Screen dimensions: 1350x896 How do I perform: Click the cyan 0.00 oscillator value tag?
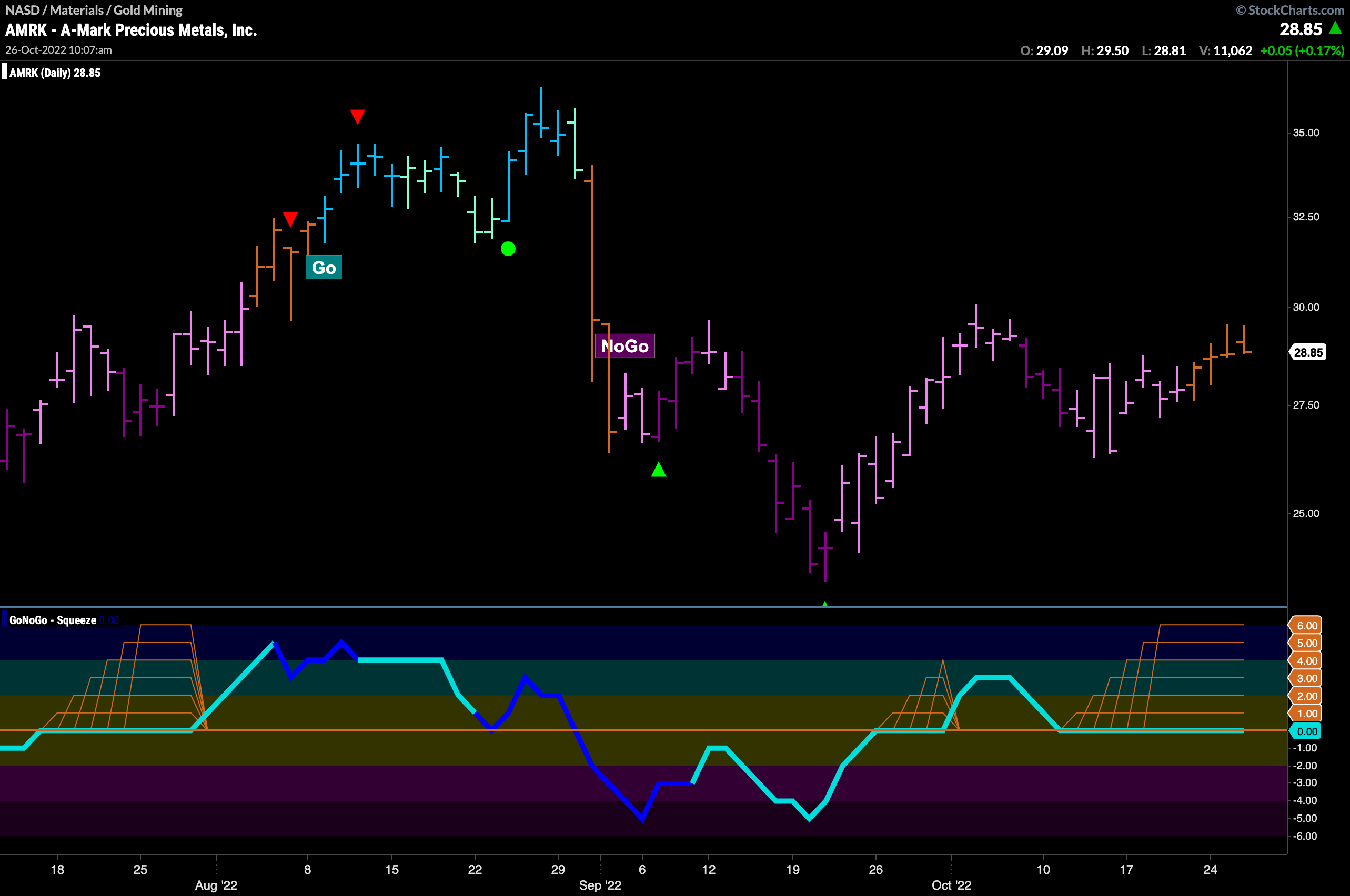point(1306,731)
